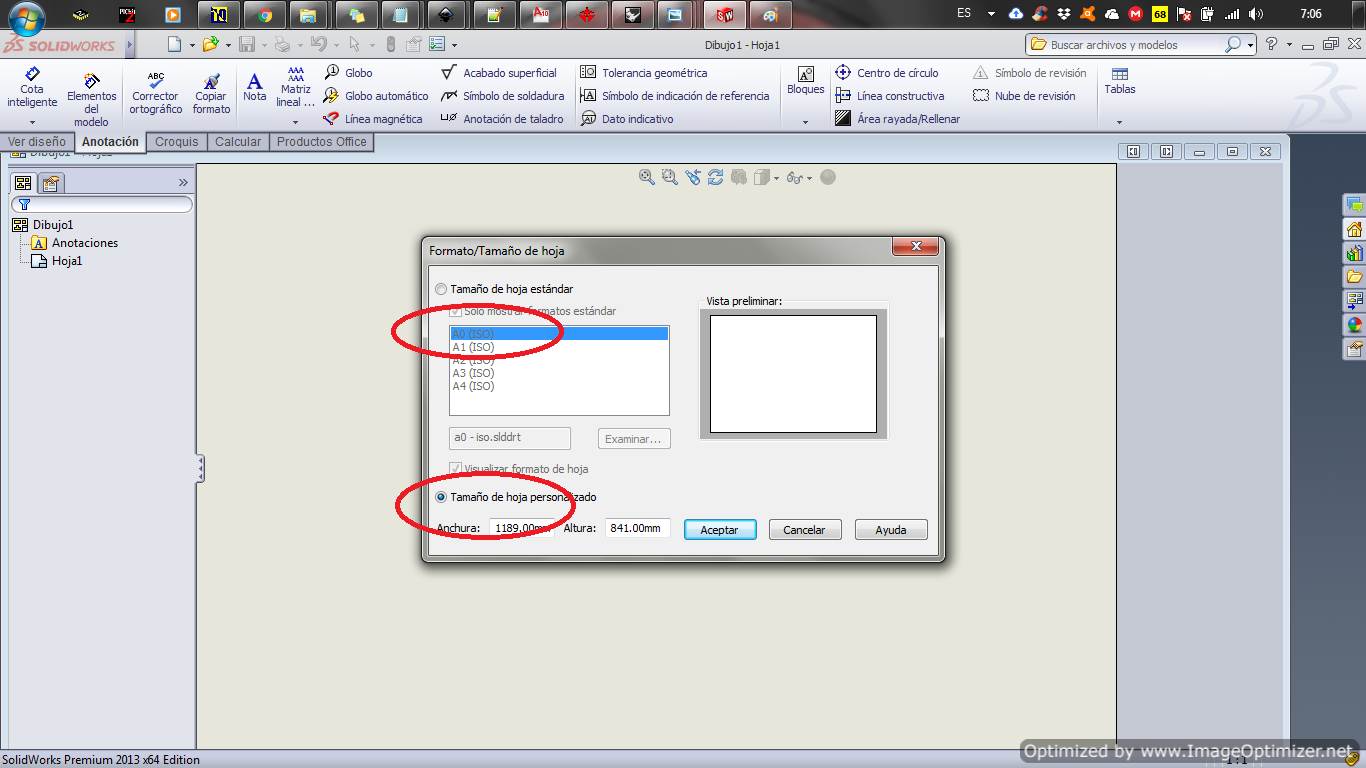Open the Tablas tool
Viewport: 1366px width, 768px height.
click(1120, 81)
